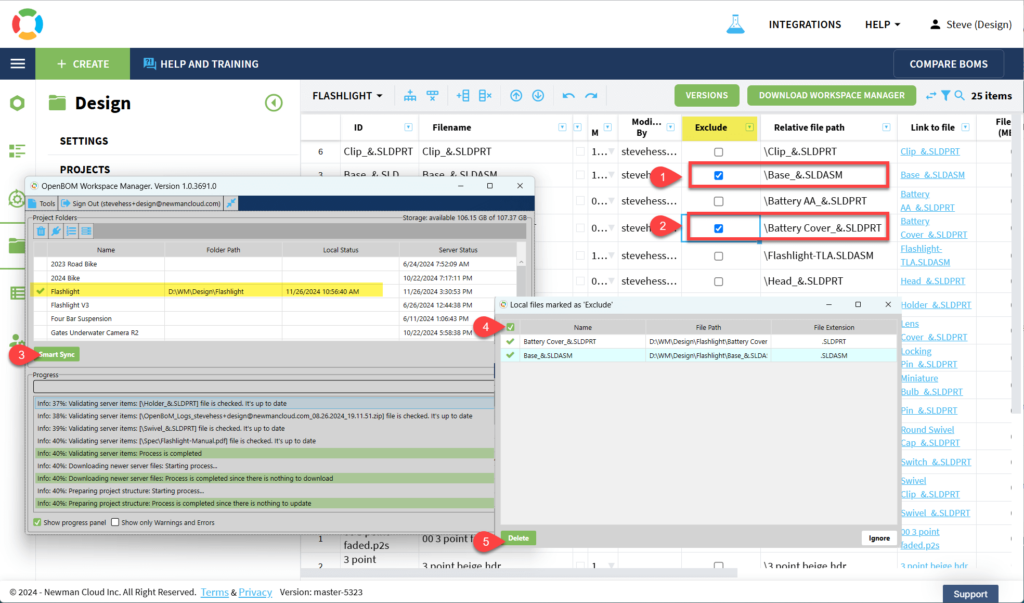Click the swap arrows icon near item count

(931, 96)
